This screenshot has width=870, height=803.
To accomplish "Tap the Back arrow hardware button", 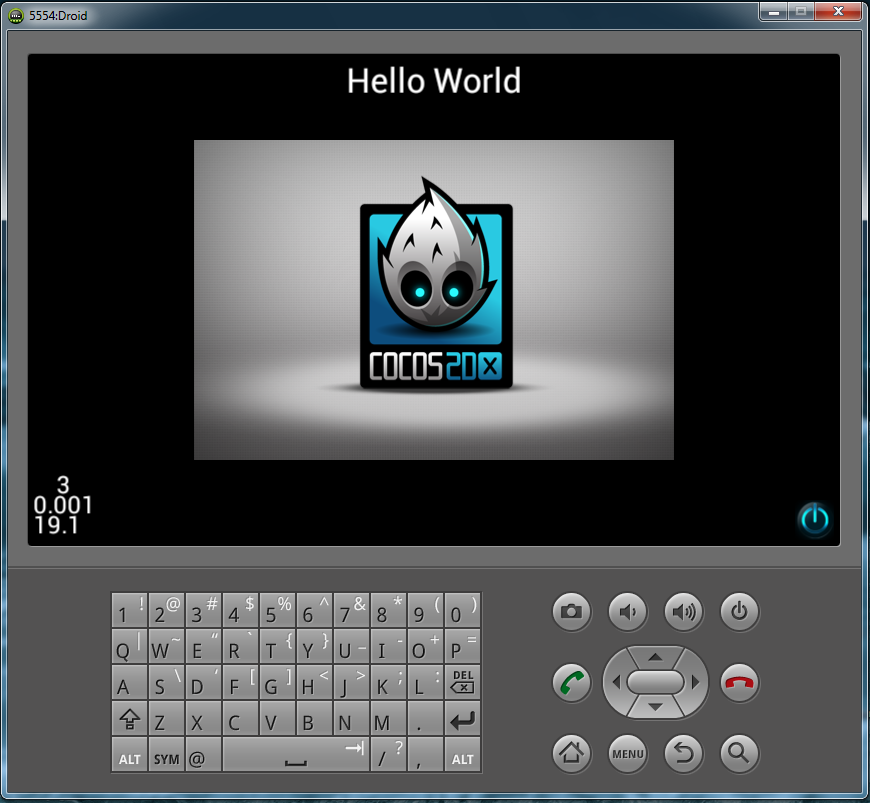I will click(684, 753).
